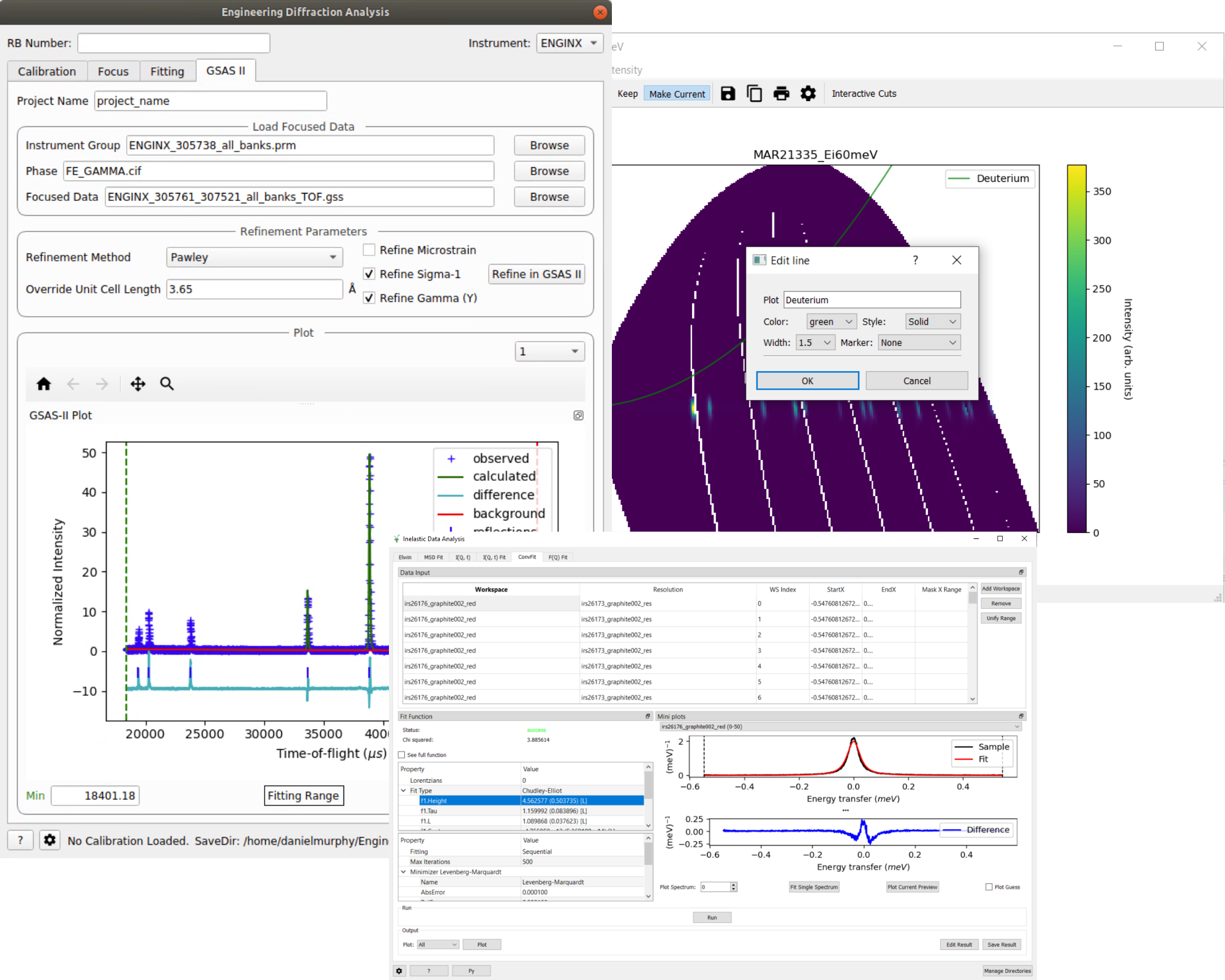1225x980 pixels.
Task: Click the Override Unit Cell Length field
Action: click(x=254, y=289)
